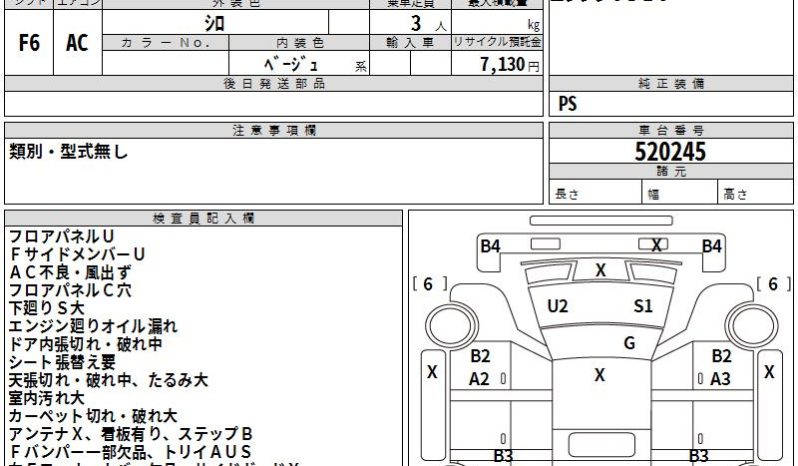Click the 長さ dimension cell
Viewport: 798px width, 466px height.
point(595,192)
